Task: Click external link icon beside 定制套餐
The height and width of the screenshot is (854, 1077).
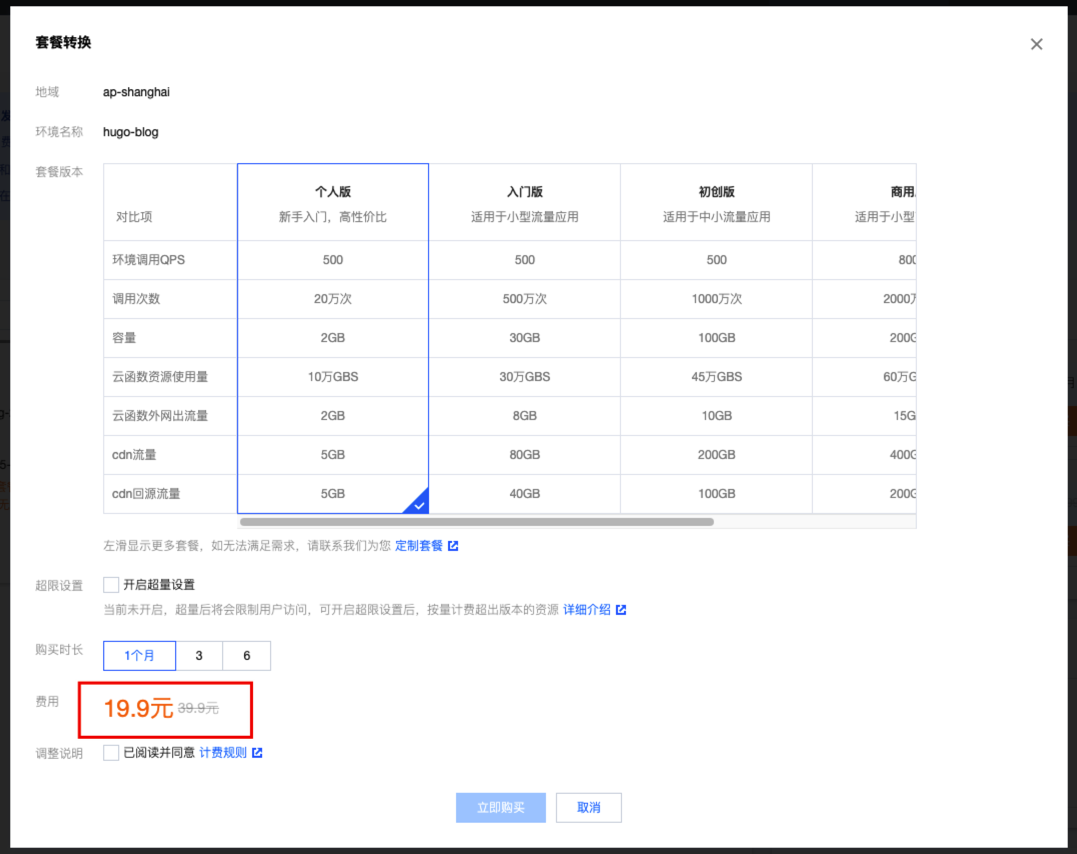Action: [x=453, y=546]
